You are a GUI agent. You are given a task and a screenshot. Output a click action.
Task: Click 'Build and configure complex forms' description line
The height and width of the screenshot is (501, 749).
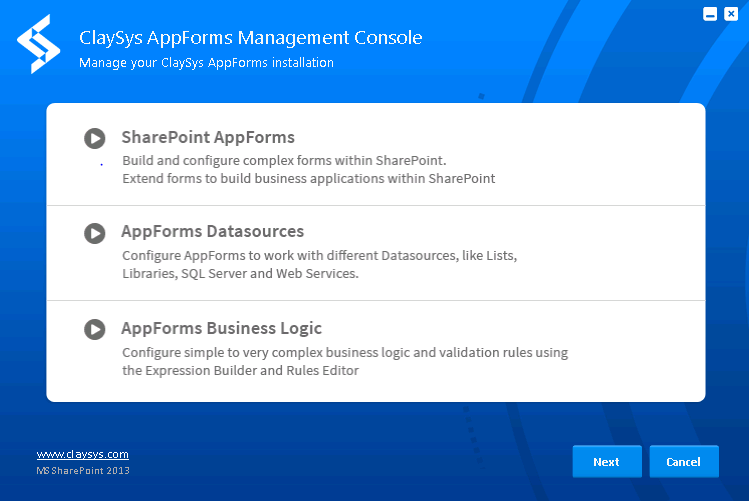point(284,160)
